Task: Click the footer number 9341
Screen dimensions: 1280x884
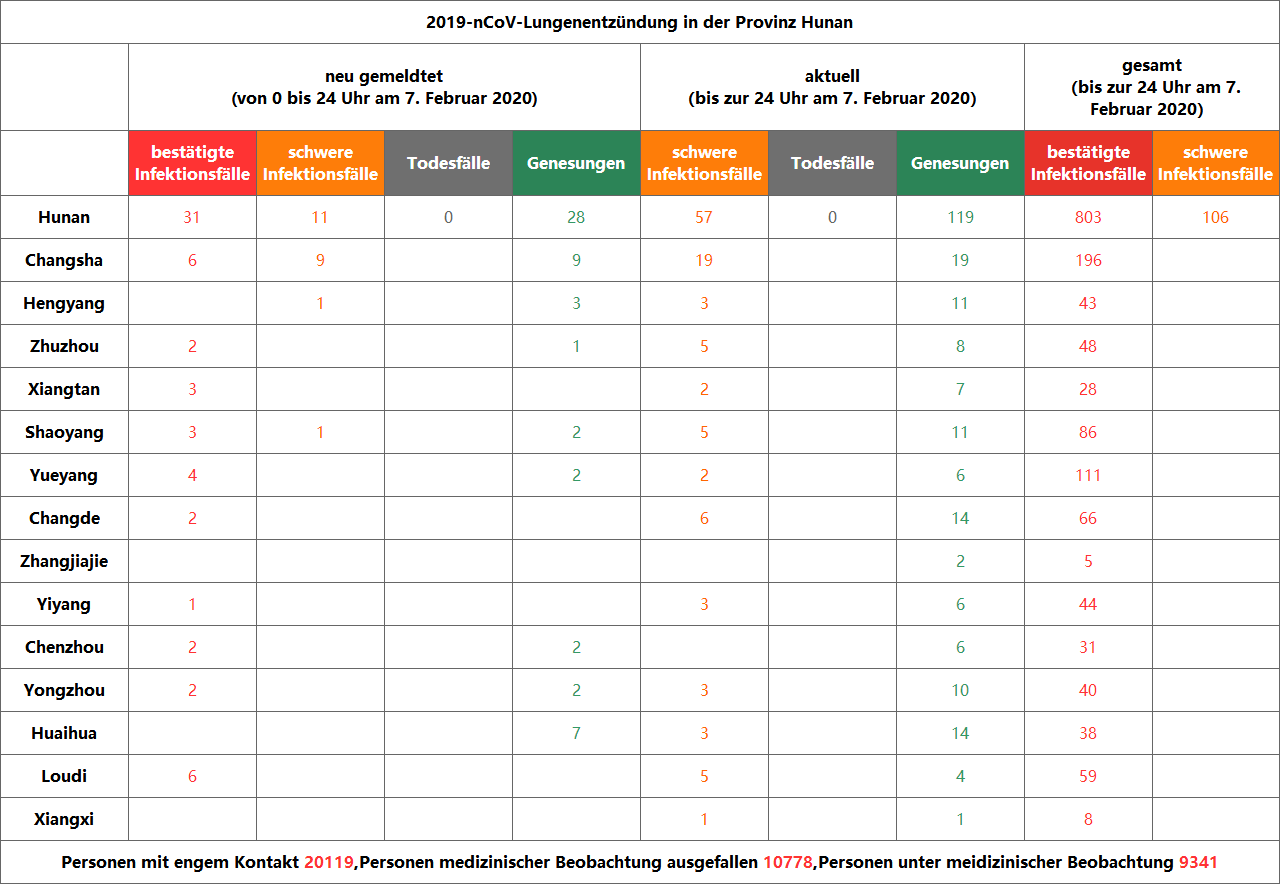Action: tap(1198, 862)
